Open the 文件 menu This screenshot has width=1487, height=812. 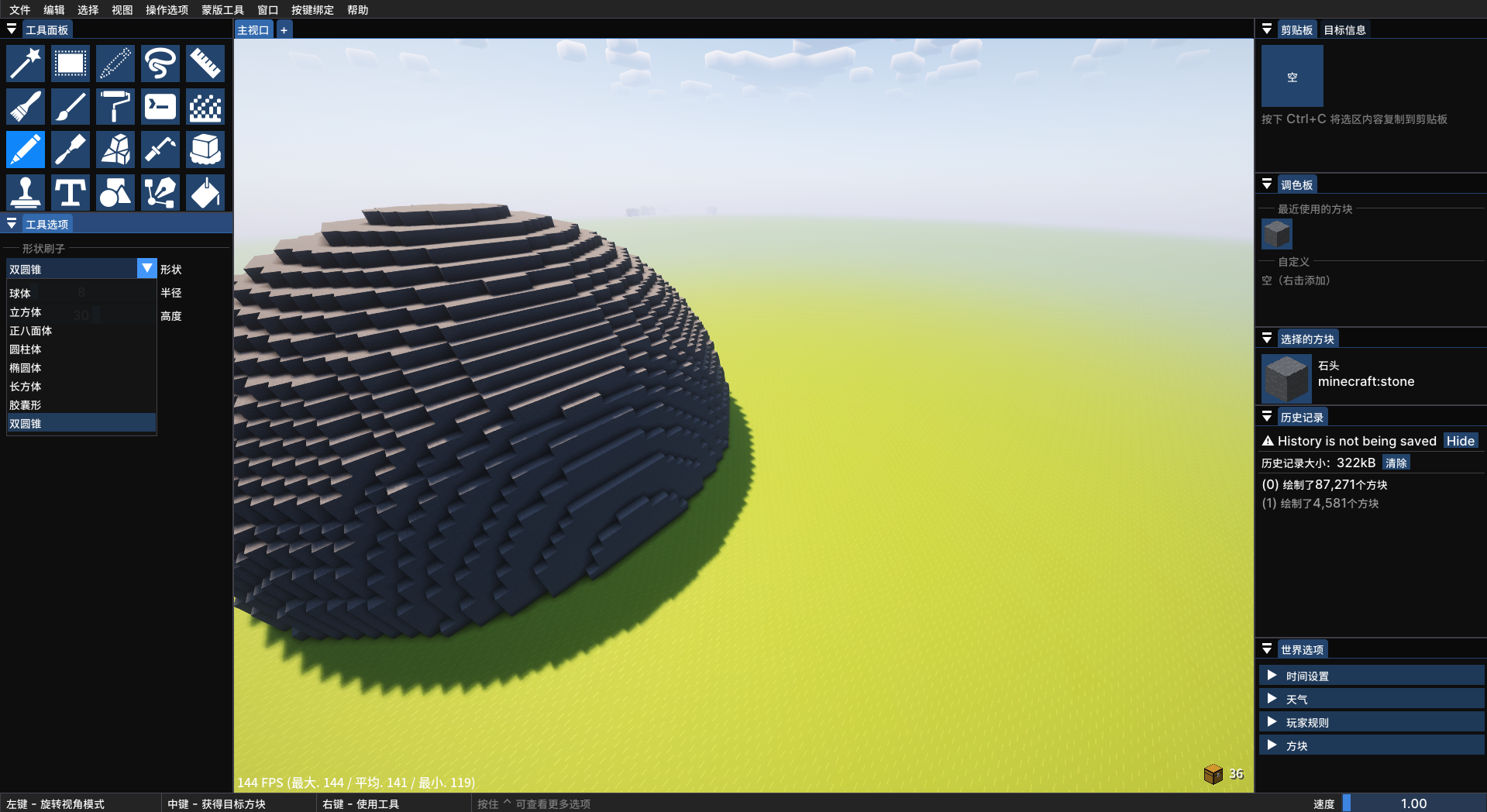tap(20, 9)
